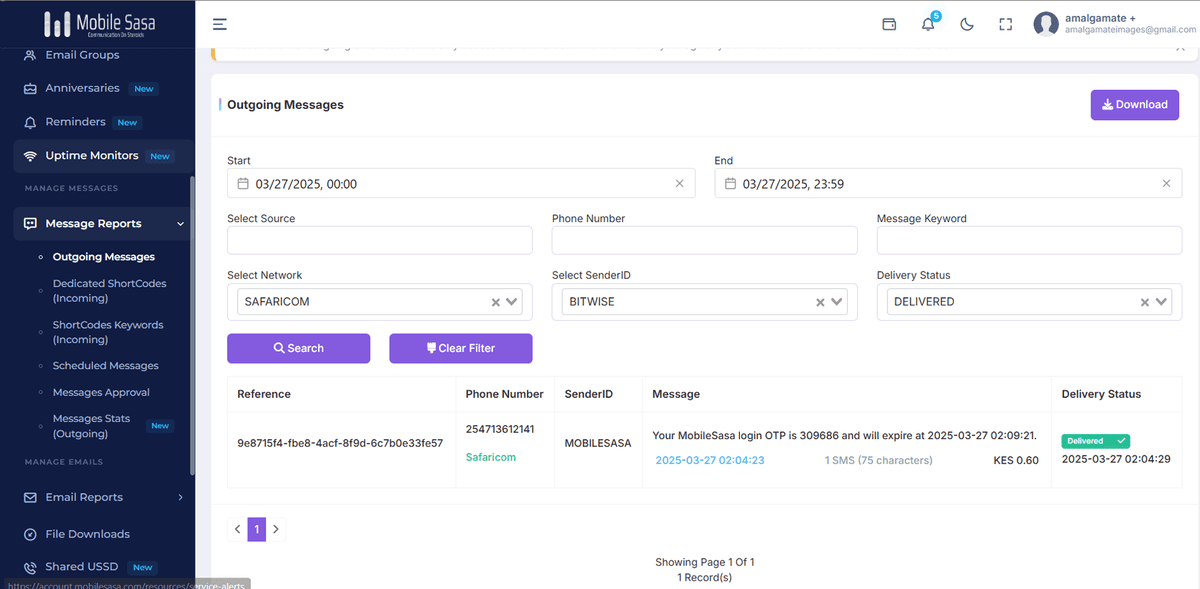
Task: Open the wallet icon in header
Action: pos(889,24)
